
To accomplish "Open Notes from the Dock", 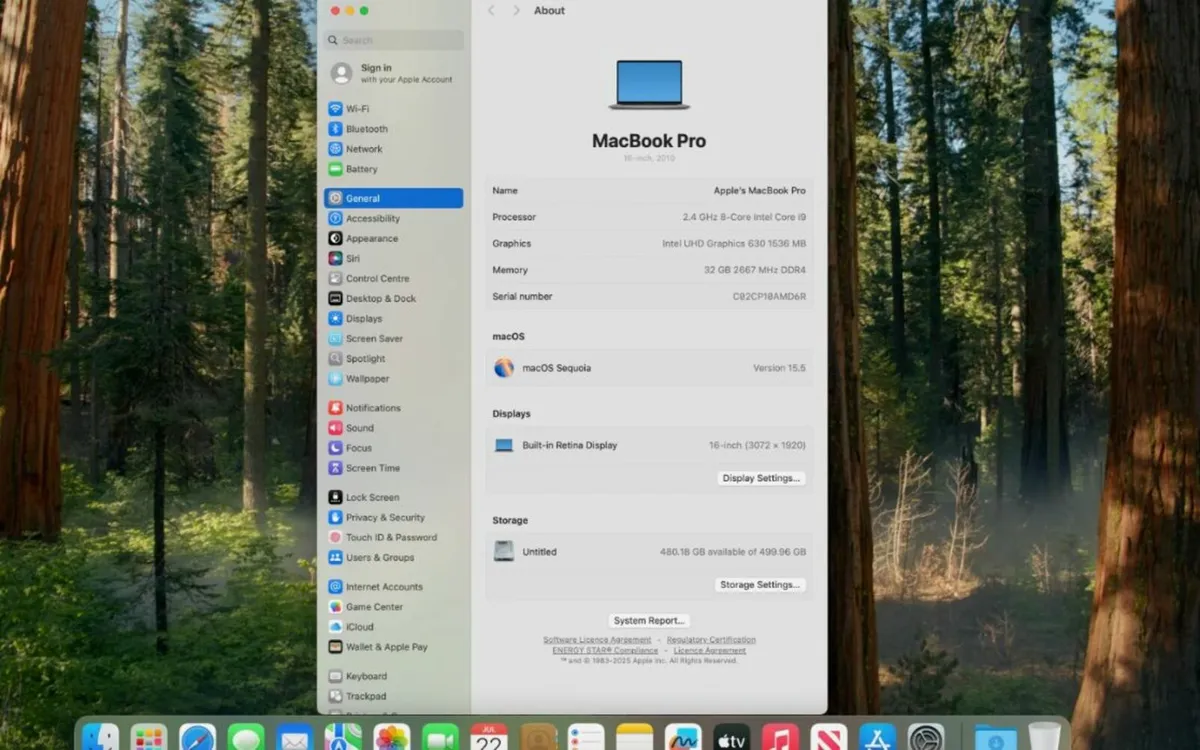I will click(635, 738).
